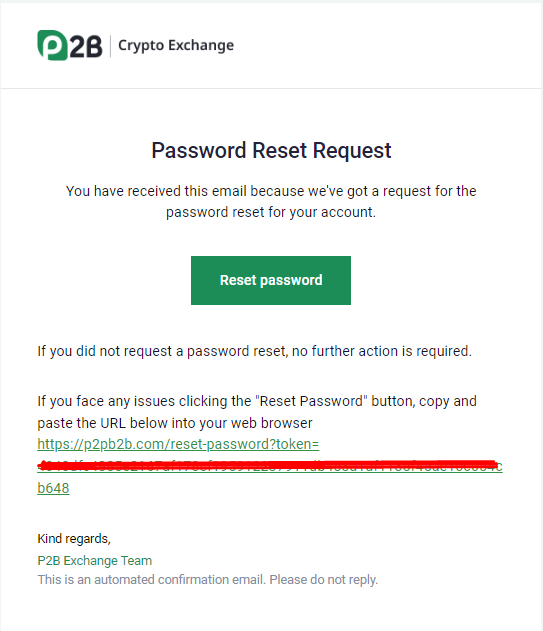
Task: Click the vertical divider beside the logo
Action: (110, 46)
